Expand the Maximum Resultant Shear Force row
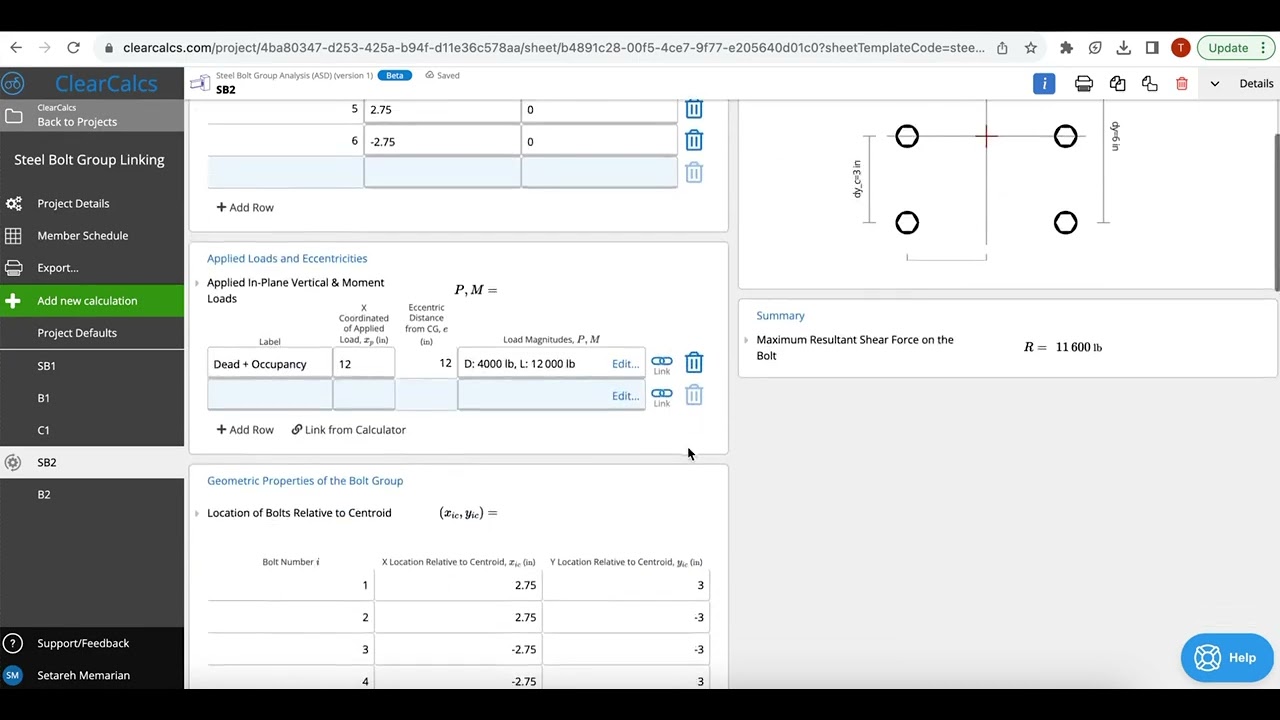 point(746,340)
